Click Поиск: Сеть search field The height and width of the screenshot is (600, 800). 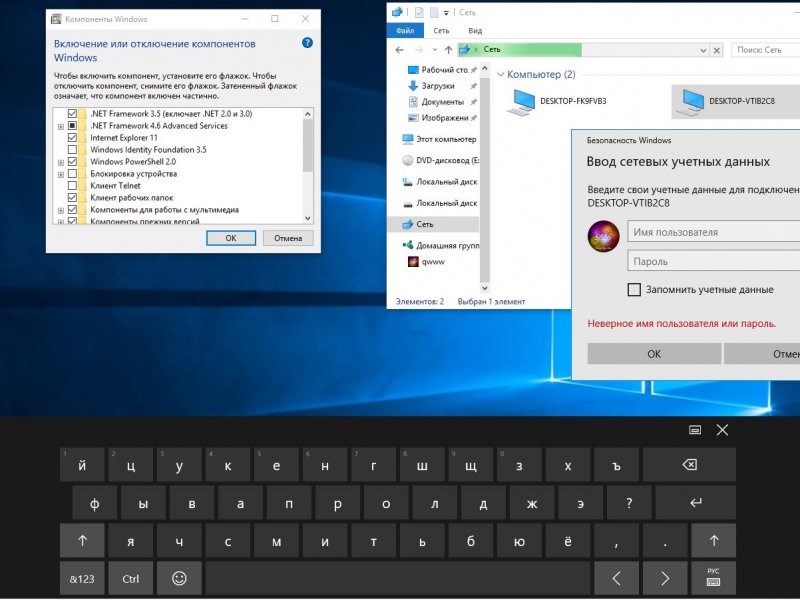tap(765, 50)
